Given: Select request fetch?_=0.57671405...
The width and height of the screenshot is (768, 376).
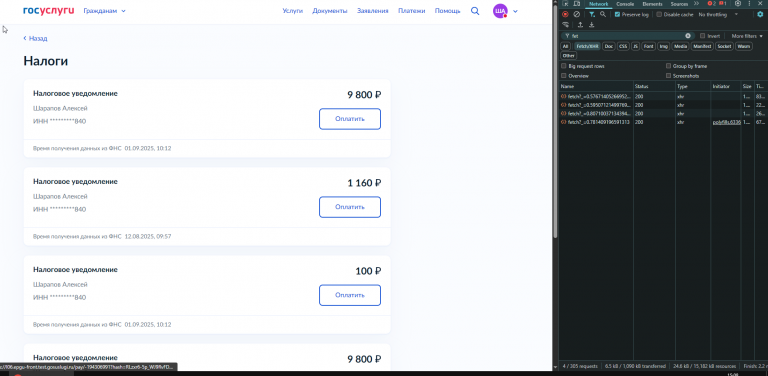Looking at the screenshot, I should pos(596,96).
